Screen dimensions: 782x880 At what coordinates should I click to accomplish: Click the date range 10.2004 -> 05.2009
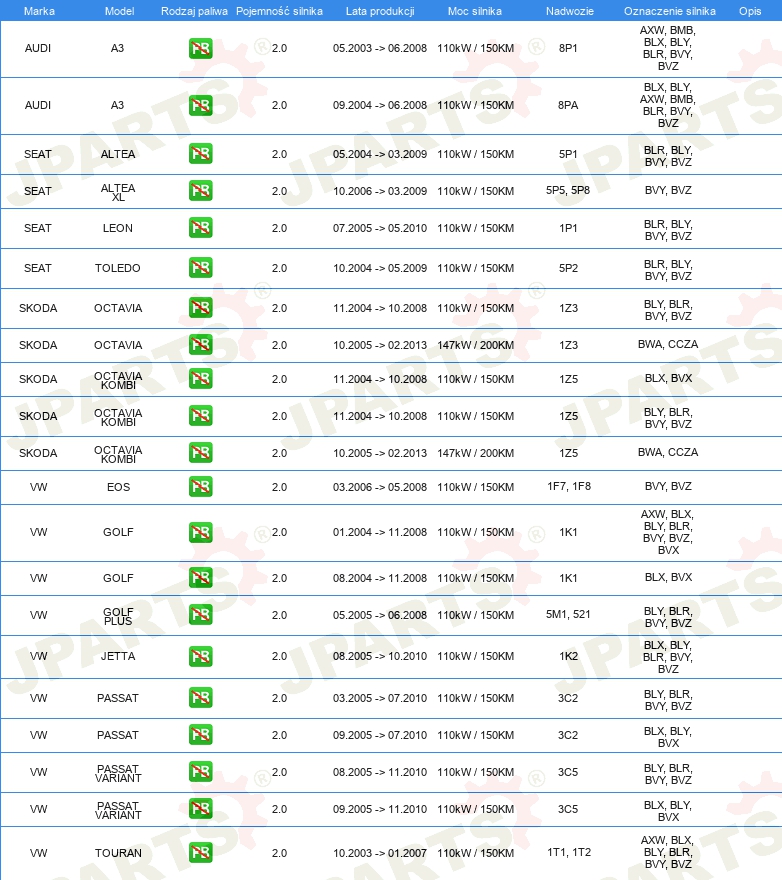[379, 268]
